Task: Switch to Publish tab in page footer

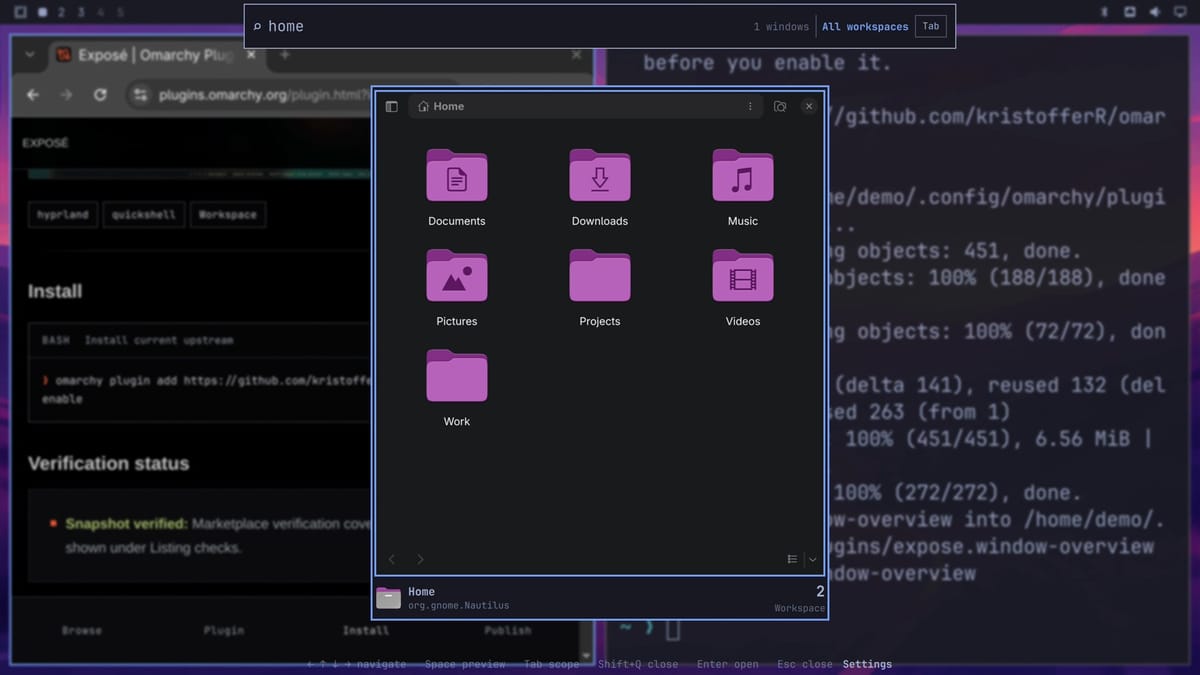Action: coord(508,630)
